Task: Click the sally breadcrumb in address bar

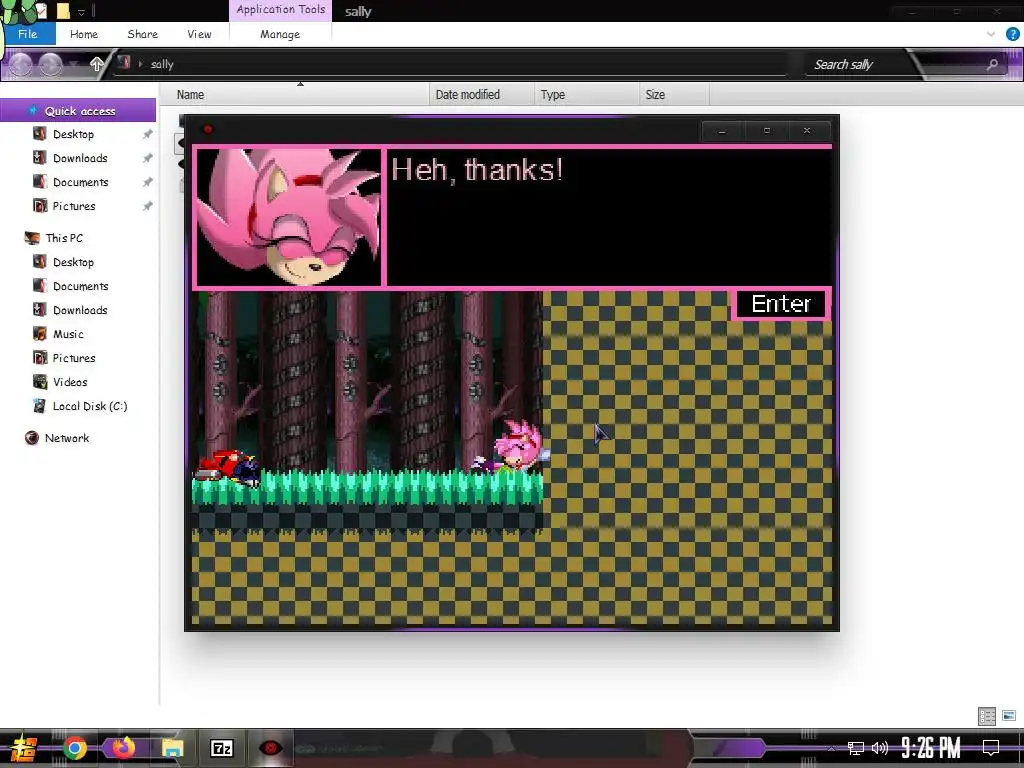Action: [x=162, y=64]
